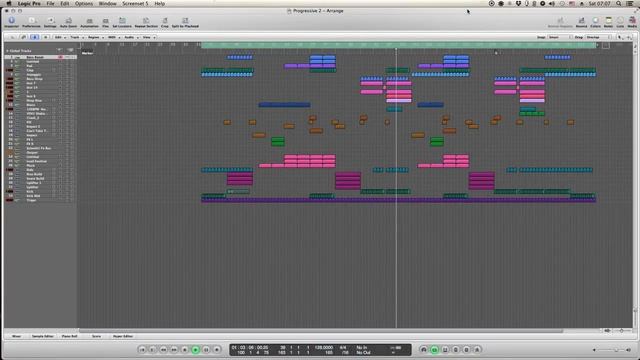This screenshot has height=360, width=640.
Task: Open Preferences in the toolbar
Action: click(x=31, y=22)
